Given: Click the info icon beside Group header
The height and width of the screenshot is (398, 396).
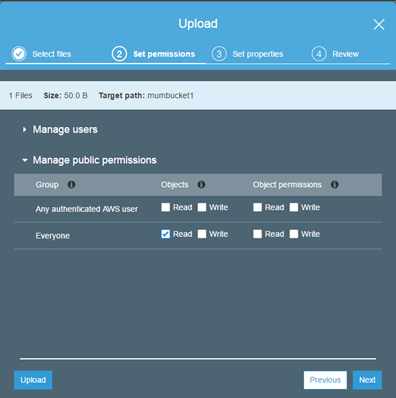Looking at the screenshot, I should tap(71, 185).
